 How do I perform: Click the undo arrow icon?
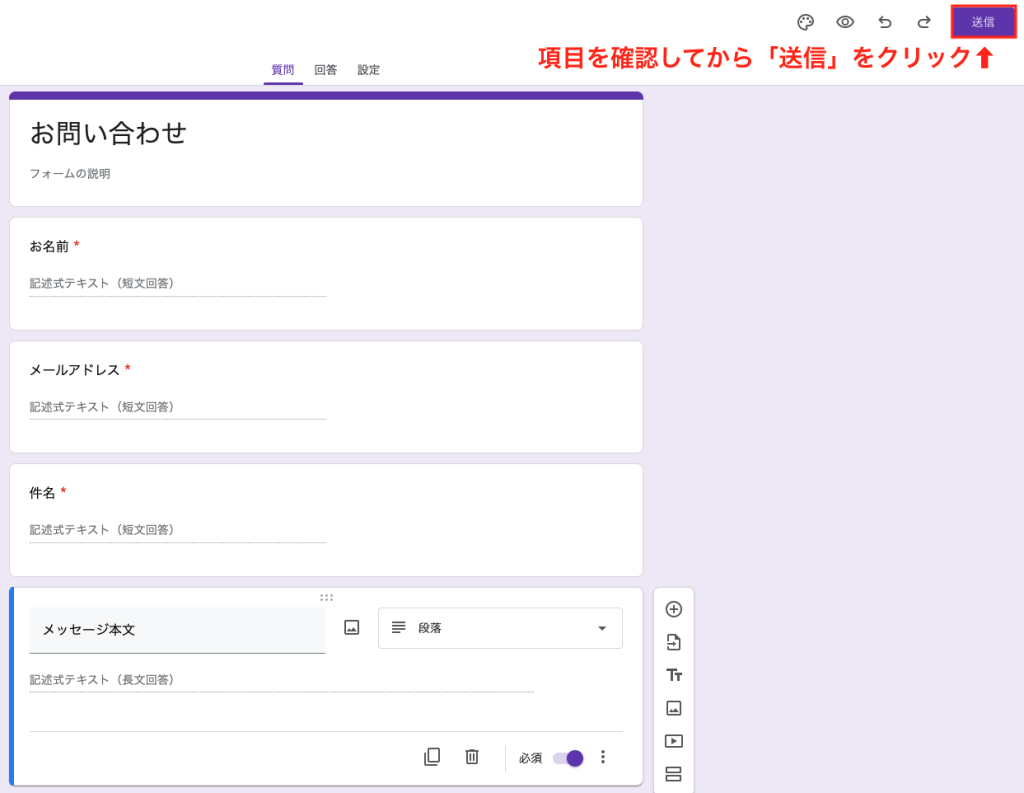(x=884, y=22)
